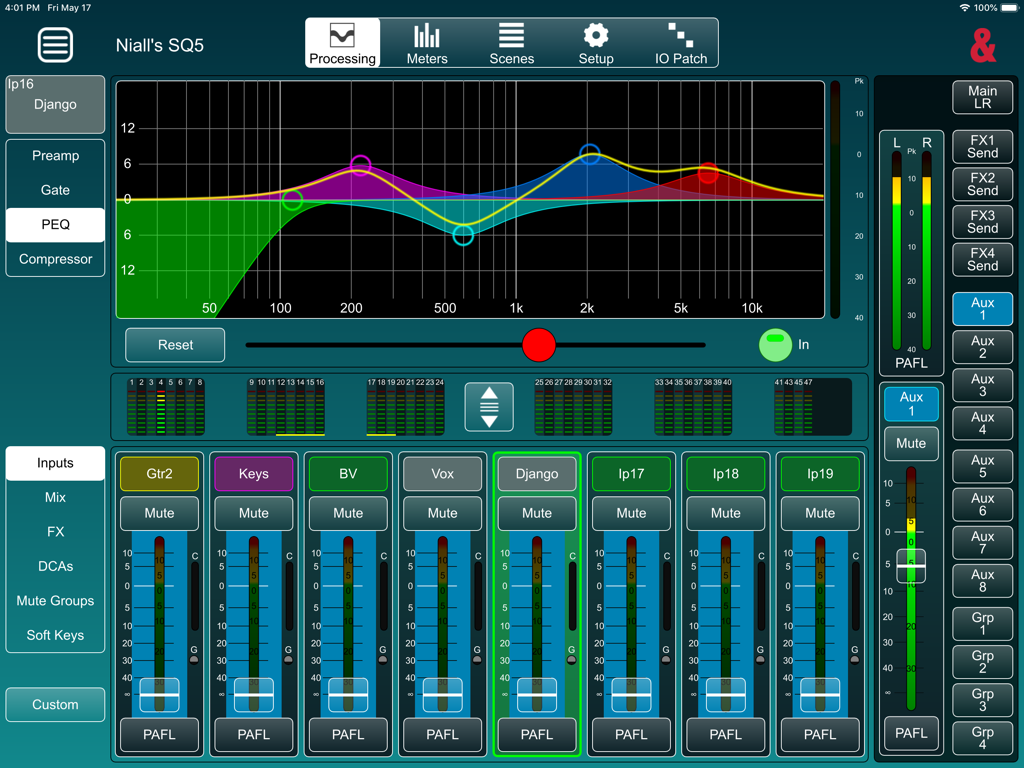This screenshot has height=768, width=1024.
Task: Open the IO Patch icon
Action: [x=681, y=42]
